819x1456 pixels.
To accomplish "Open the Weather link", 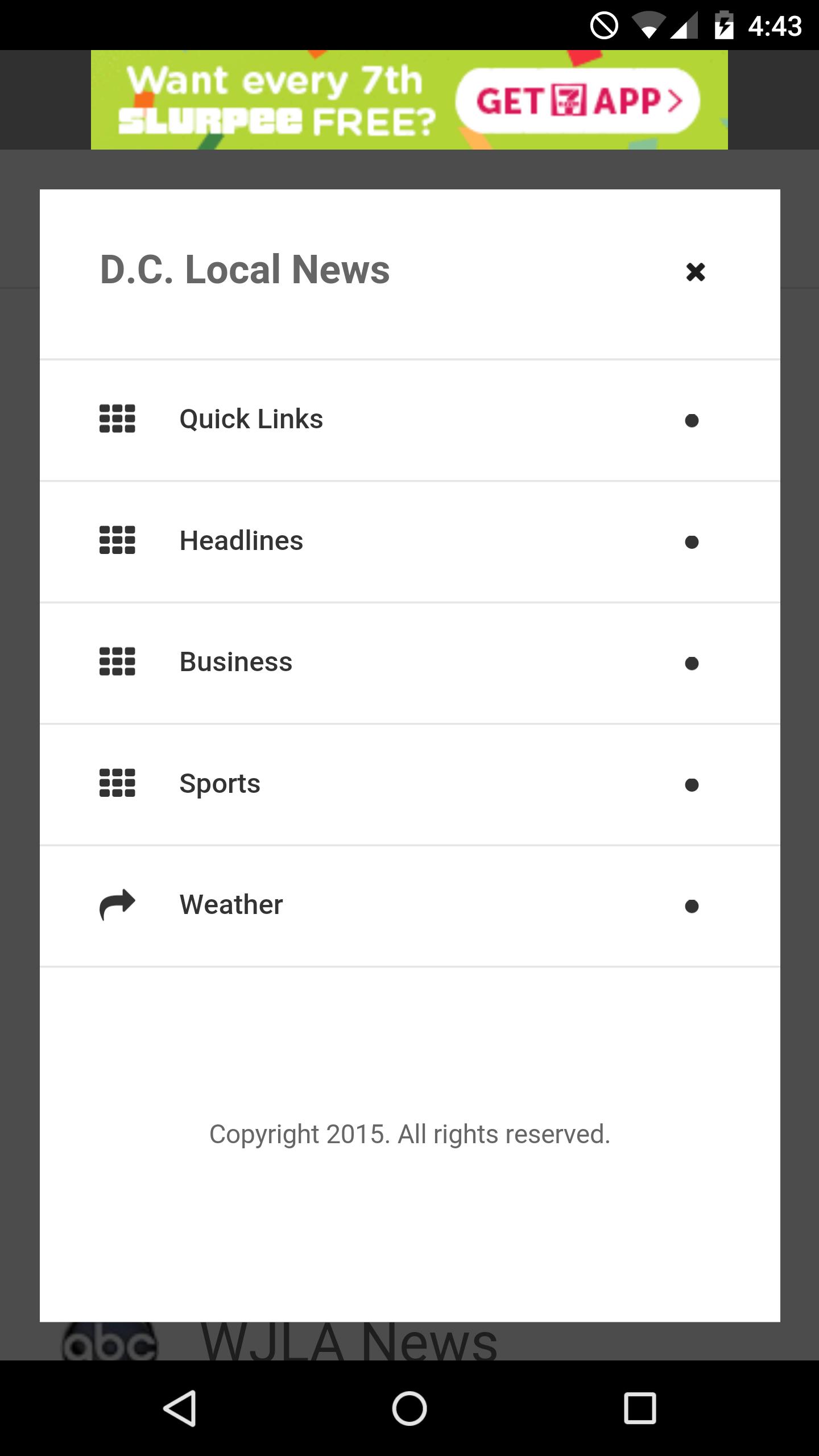I will pos(231,905).
